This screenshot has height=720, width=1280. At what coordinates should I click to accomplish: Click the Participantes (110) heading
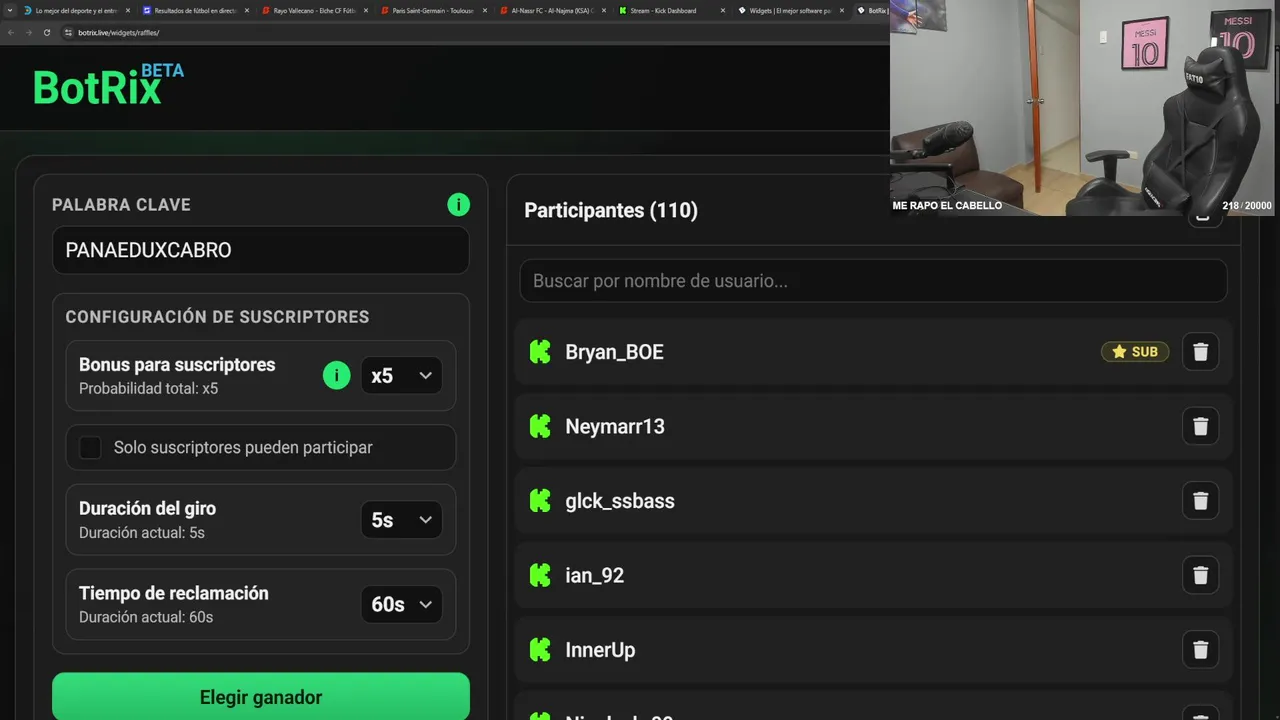(611, 210)
